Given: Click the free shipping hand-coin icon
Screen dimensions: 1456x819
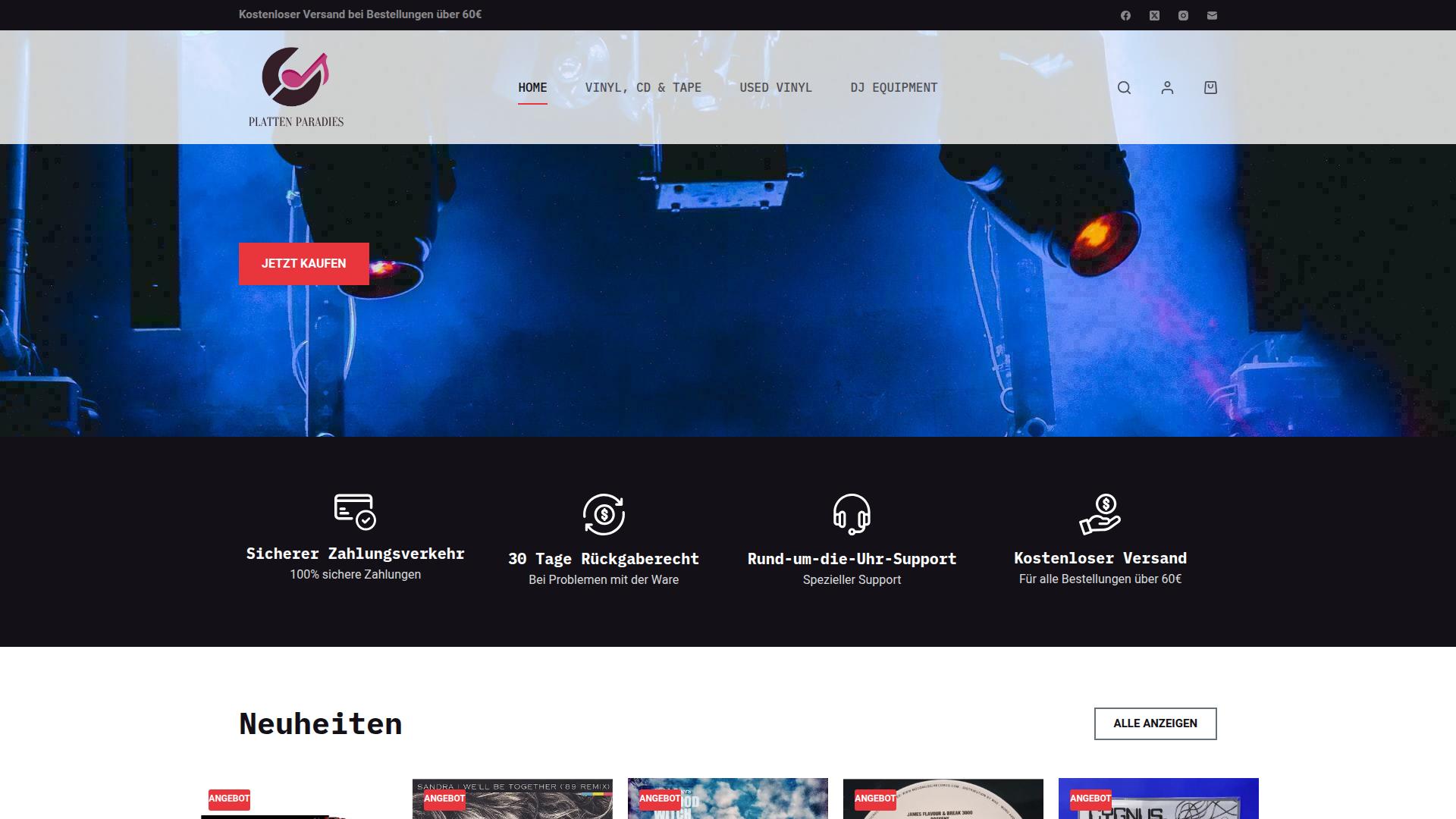Looking at the screenshot, I should [1100, 513].
